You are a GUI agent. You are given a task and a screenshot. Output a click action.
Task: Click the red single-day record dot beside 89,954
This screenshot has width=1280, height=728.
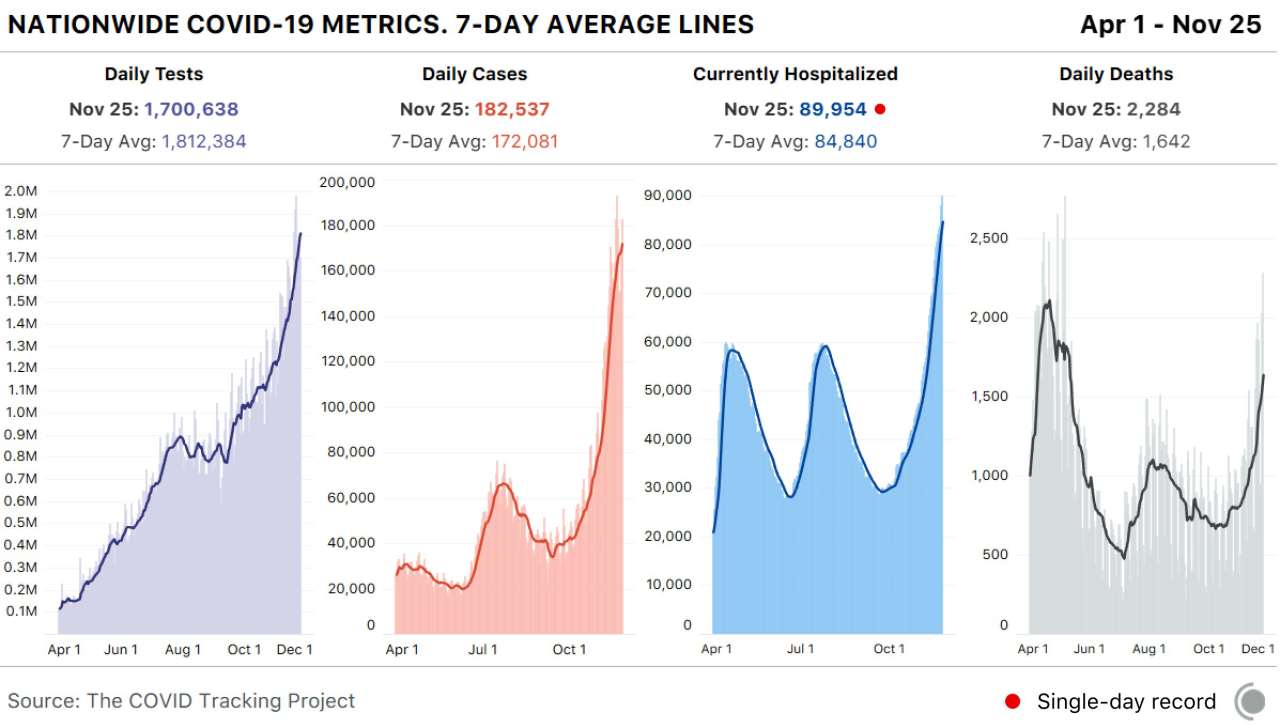point(880,109)
